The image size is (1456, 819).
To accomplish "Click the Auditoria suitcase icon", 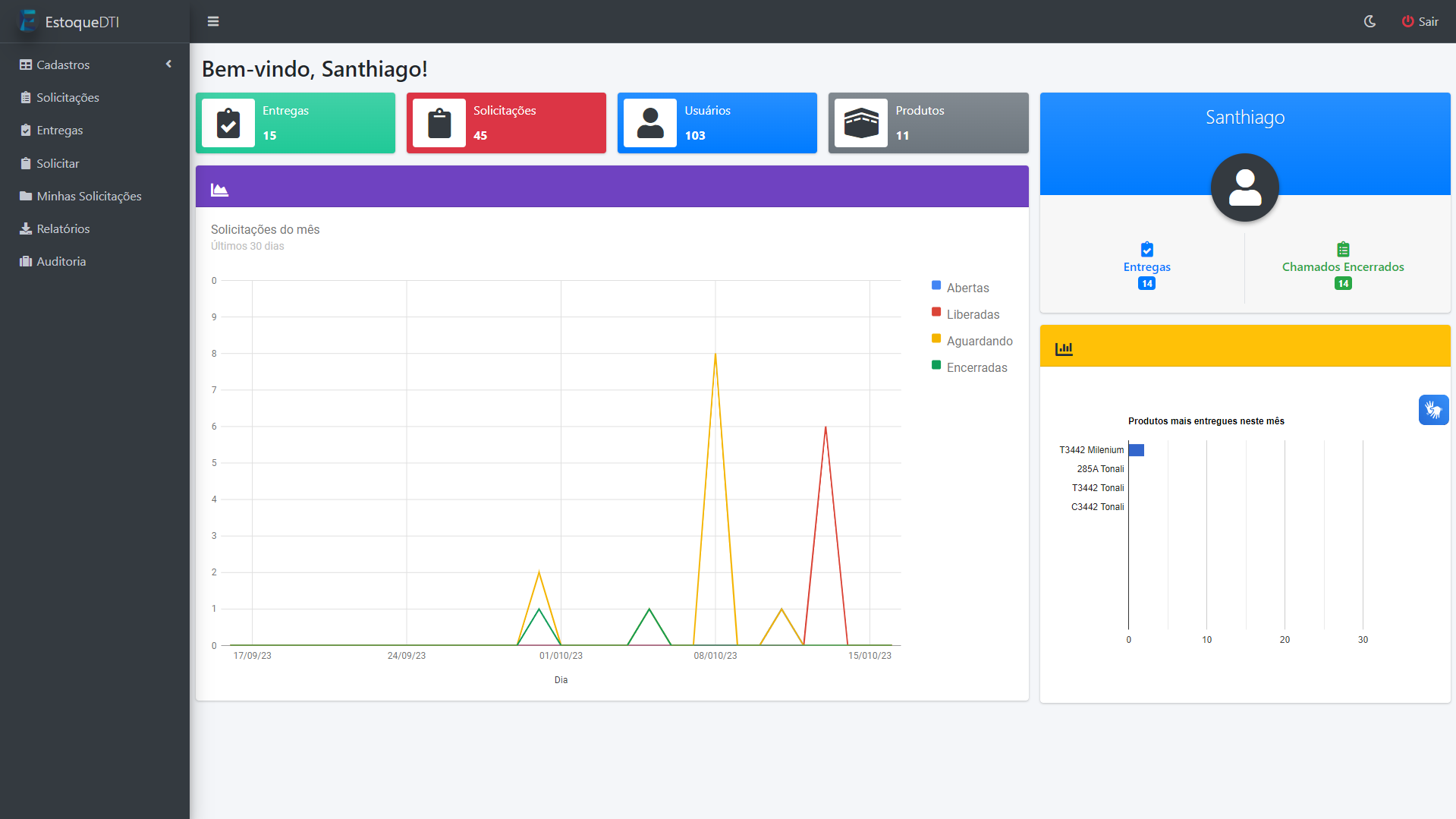I will (x=26, y=261).
